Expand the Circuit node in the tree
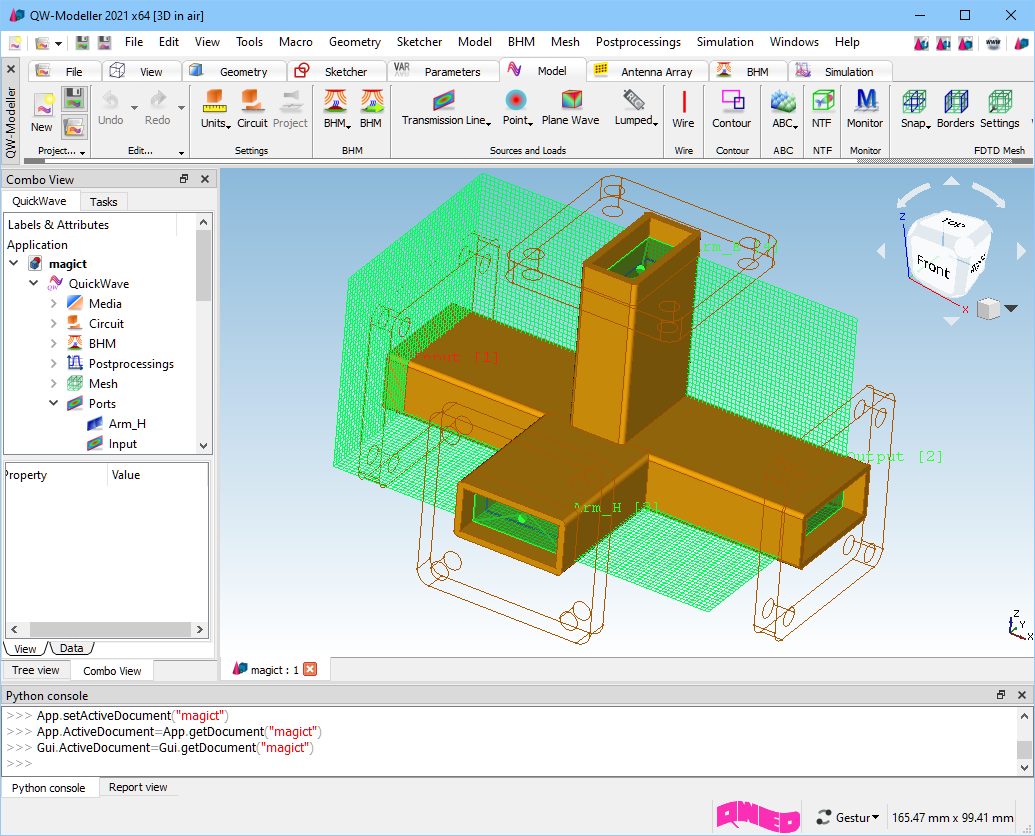Screen dimensions: 1035x836 (53, 323)
